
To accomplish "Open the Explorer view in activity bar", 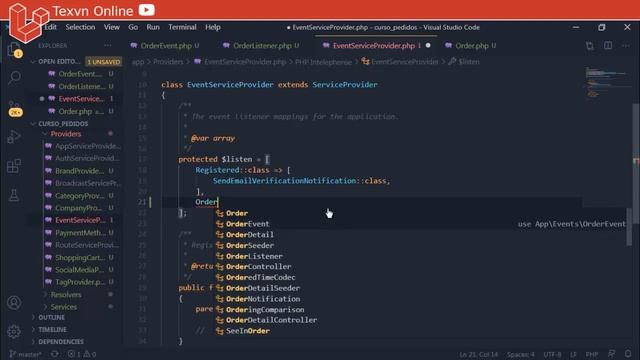I will coord(14,50).
